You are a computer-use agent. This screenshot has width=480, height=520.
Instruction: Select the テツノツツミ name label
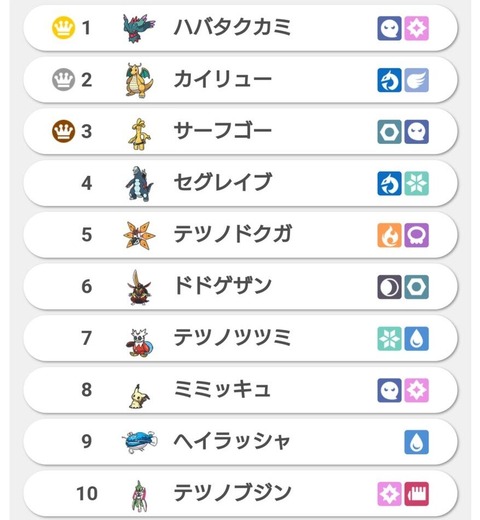232,337
